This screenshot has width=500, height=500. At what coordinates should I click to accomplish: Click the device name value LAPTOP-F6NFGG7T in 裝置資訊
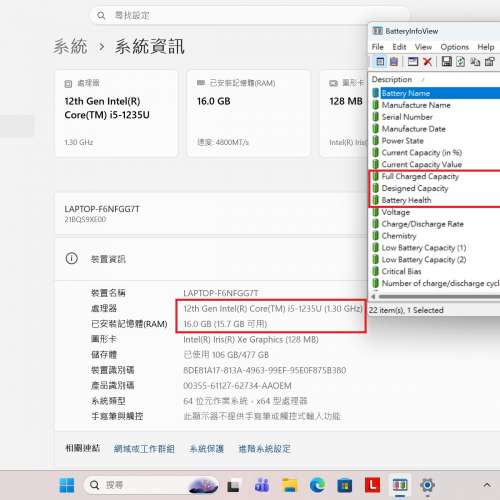(x=221, y=293)
